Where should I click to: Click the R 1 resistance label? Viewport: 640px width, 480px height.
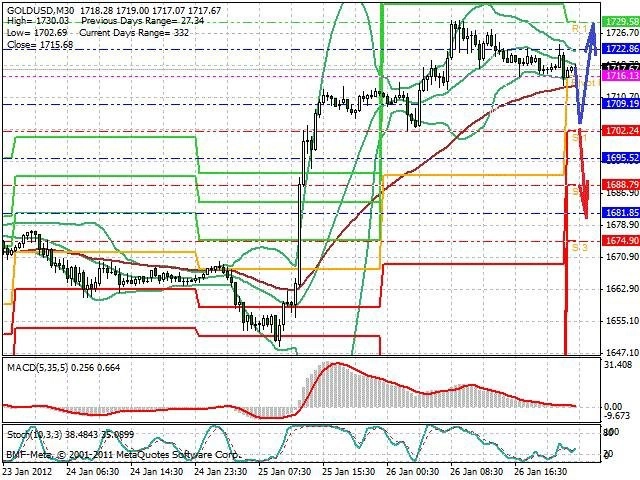pyautogui.click(x=580, y=28)
